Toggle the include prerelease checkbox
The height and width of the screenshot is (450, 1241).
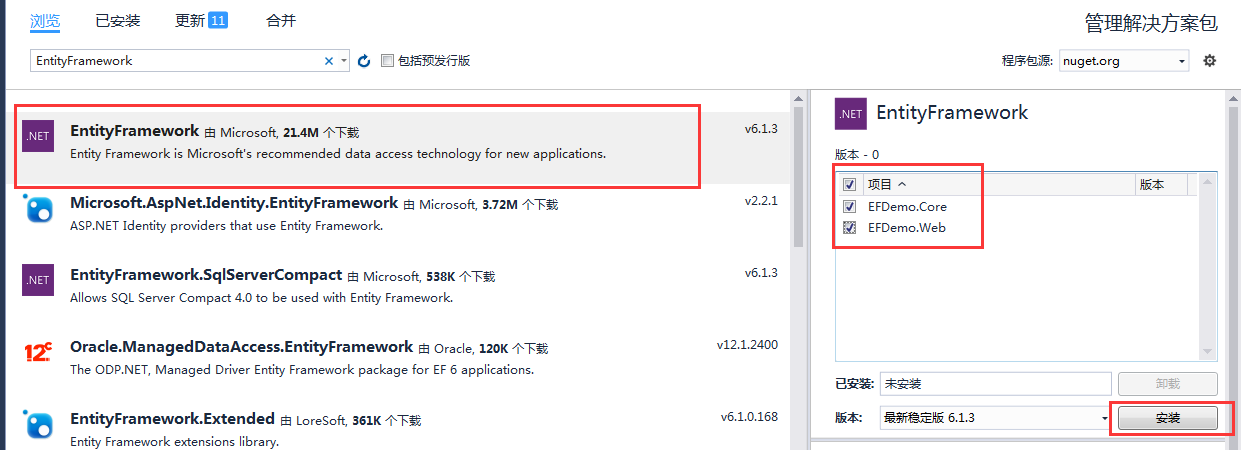(x=388, y=61)
